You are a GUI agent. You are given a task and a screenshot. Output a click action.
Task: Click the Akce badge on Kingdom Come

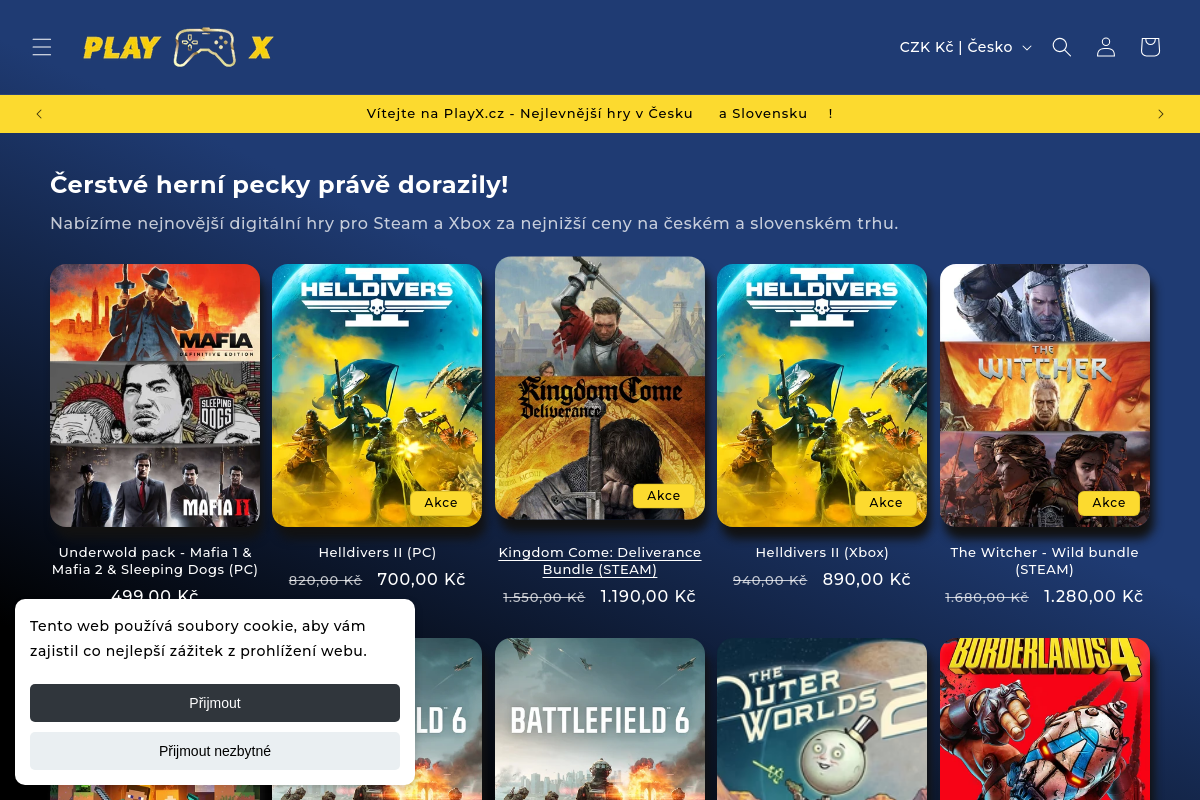pyautogui.click(x=664, y=496)
